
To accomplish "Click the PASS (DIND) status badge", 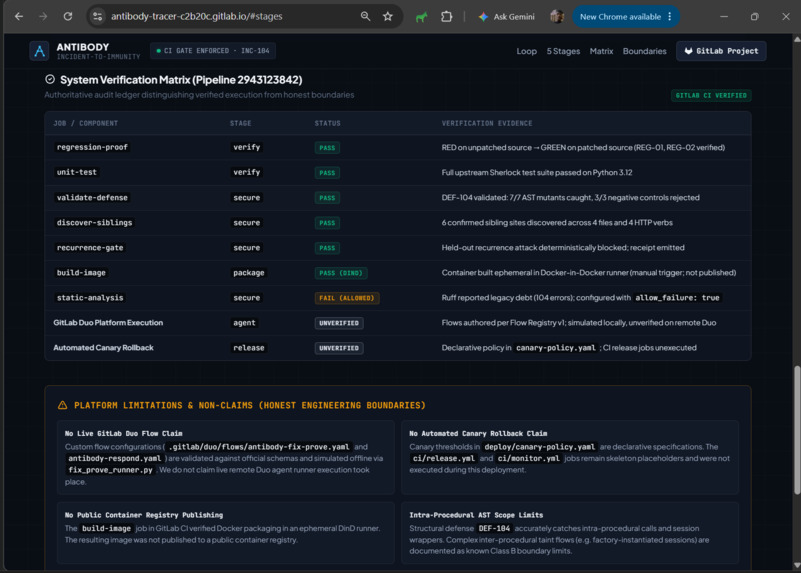I will (x=341, y=273).
